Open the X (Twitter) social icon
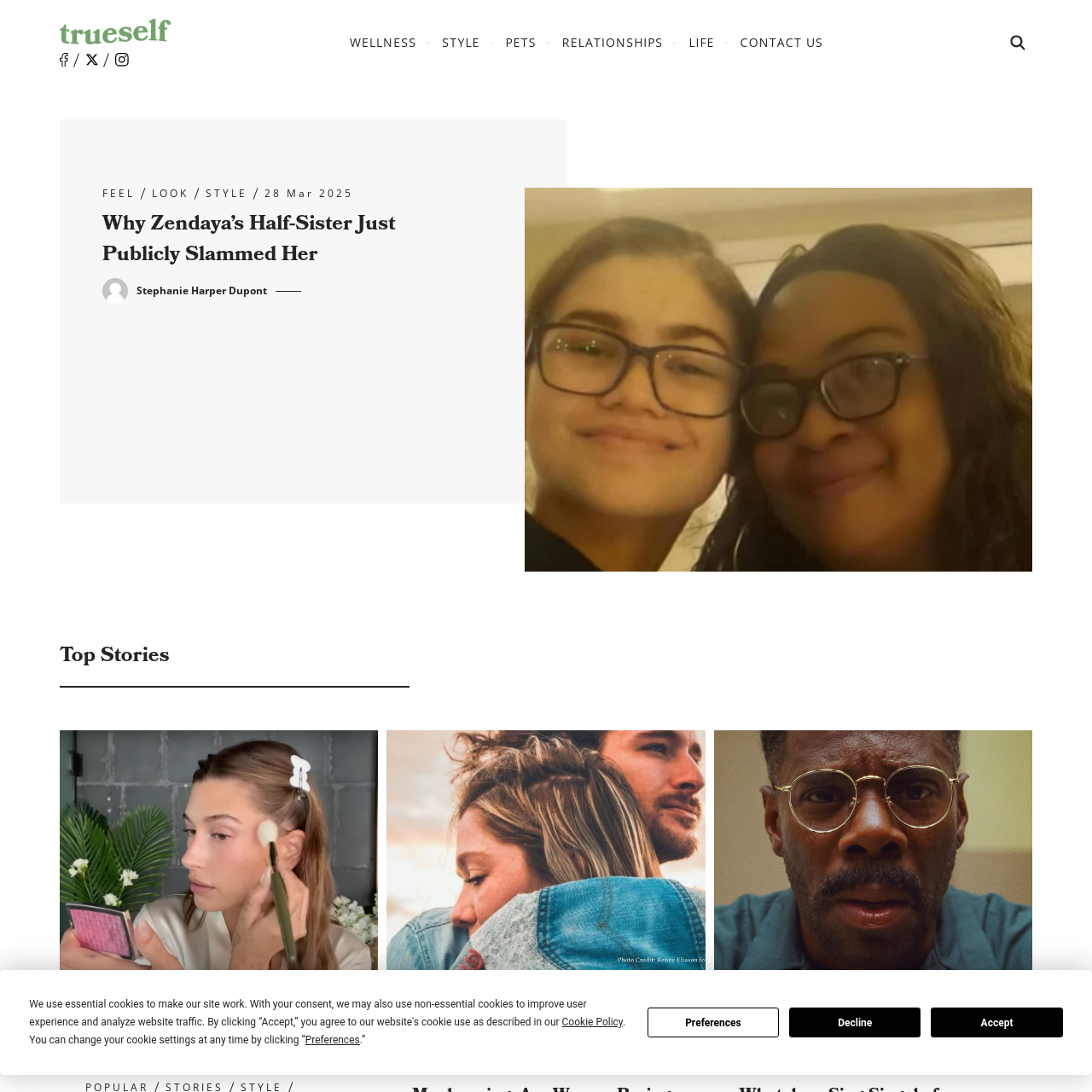 click(x=92, y=60)
